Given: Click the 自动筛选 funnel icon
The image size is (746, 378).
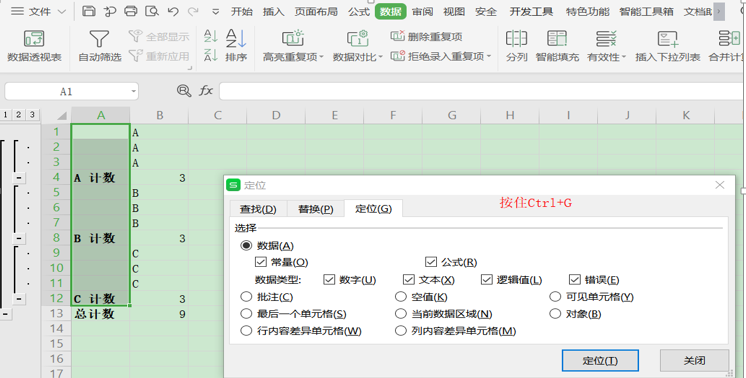Looking at the screenshot, I should pyautogui.click(x=99, y=39).
